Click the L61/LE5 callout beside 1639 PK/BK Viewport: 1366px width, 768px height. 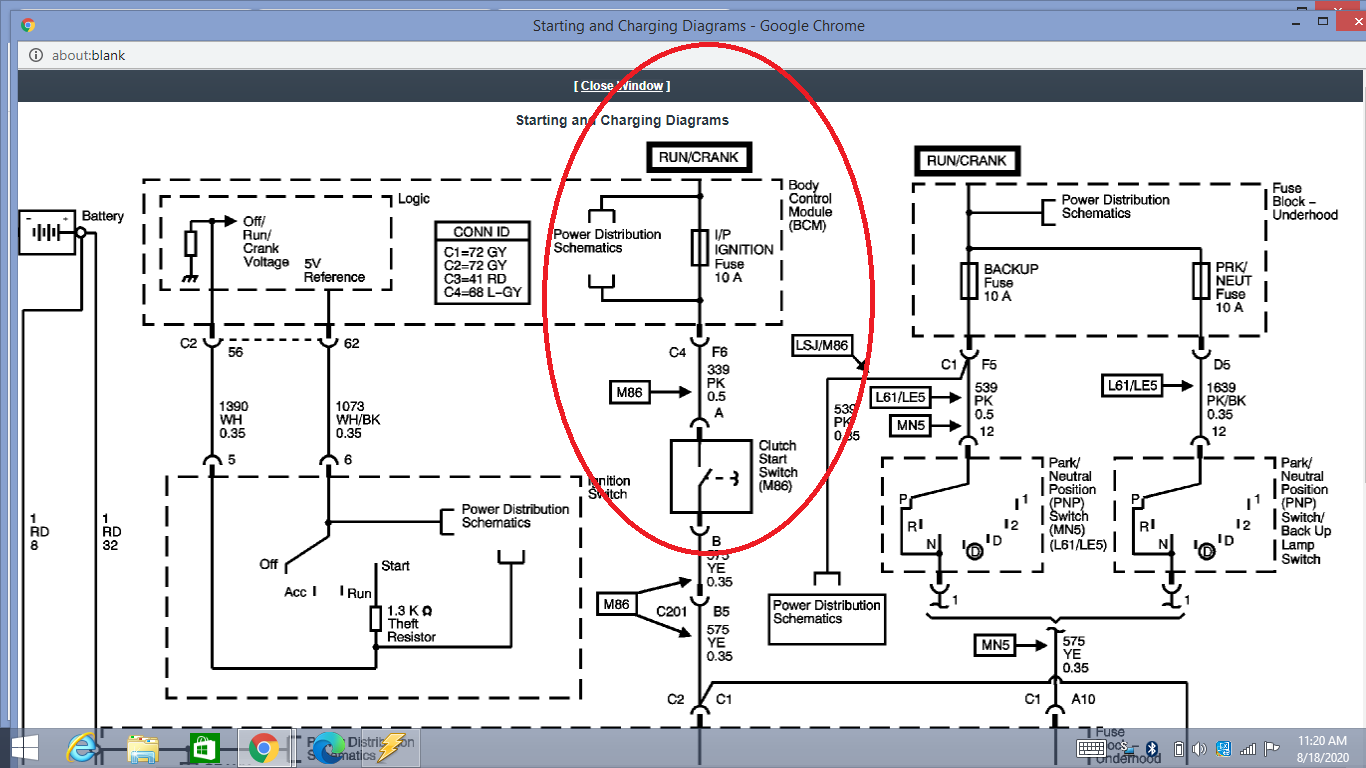coord(1133,385)
